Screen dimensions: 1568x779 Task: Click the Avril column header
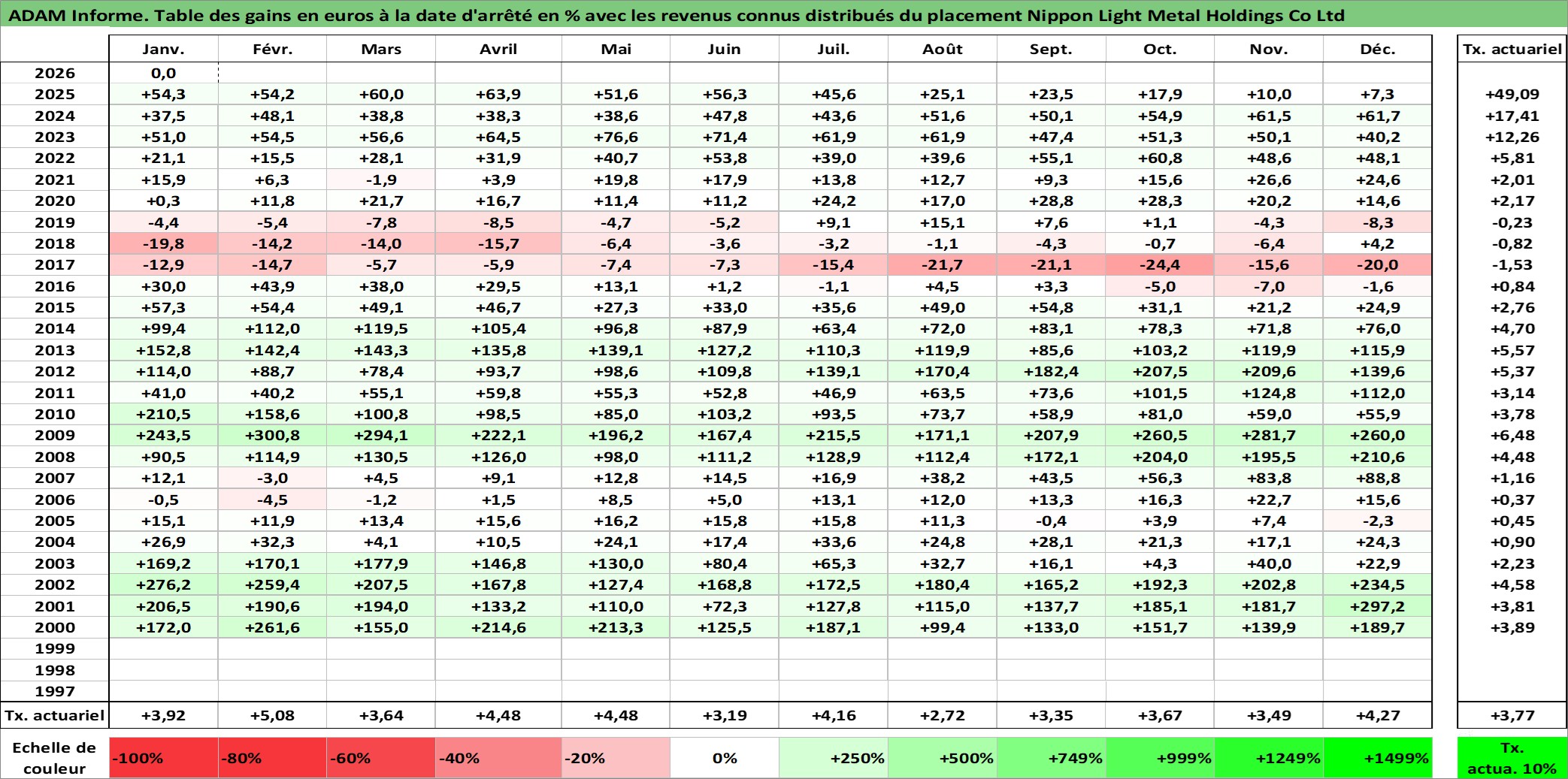(498, 49)
